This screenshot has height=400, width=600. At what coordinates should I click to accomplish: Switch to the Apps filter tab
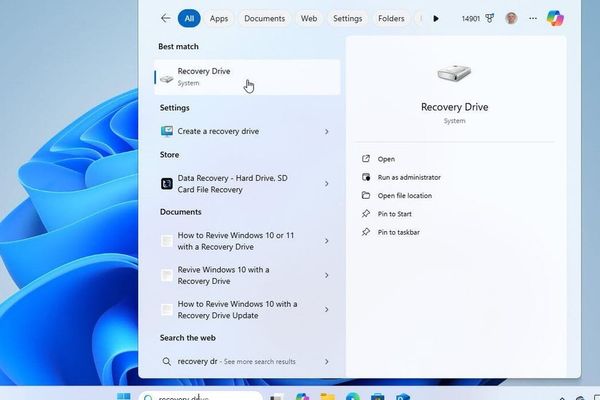click(x=219, y=18)
